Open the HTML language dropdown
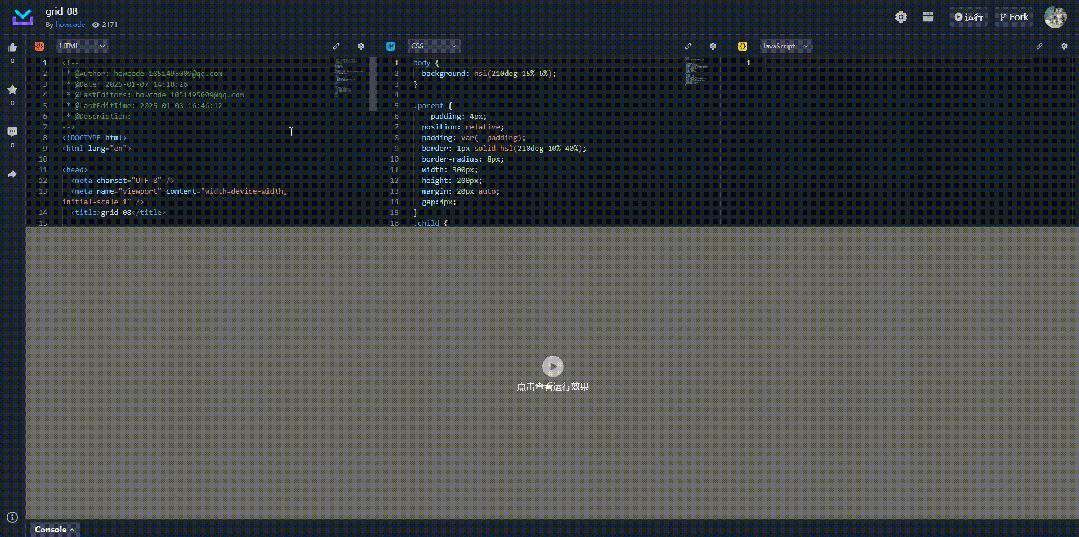Viewport: 1079px width, 537px height. 83,46
